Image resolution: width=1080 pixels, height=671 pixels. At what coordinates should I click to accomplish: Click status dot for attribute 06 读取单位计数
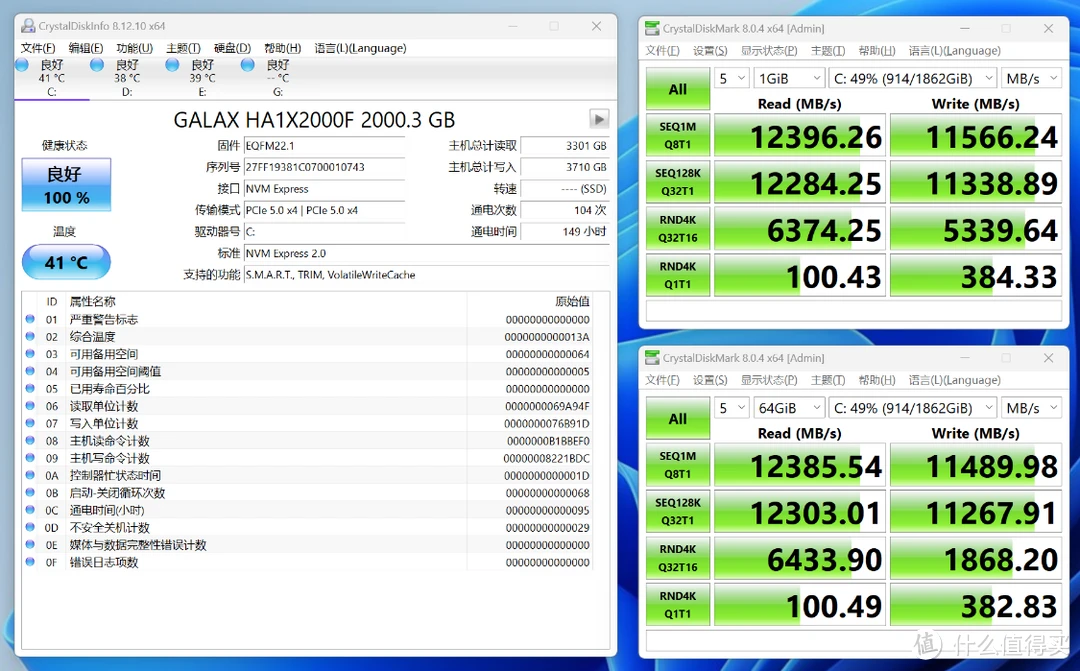(30, 406)
